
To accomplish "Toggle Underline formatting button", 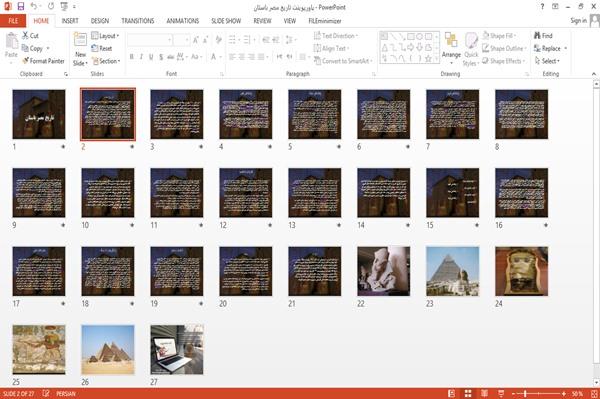I will [x=151, y=57].
